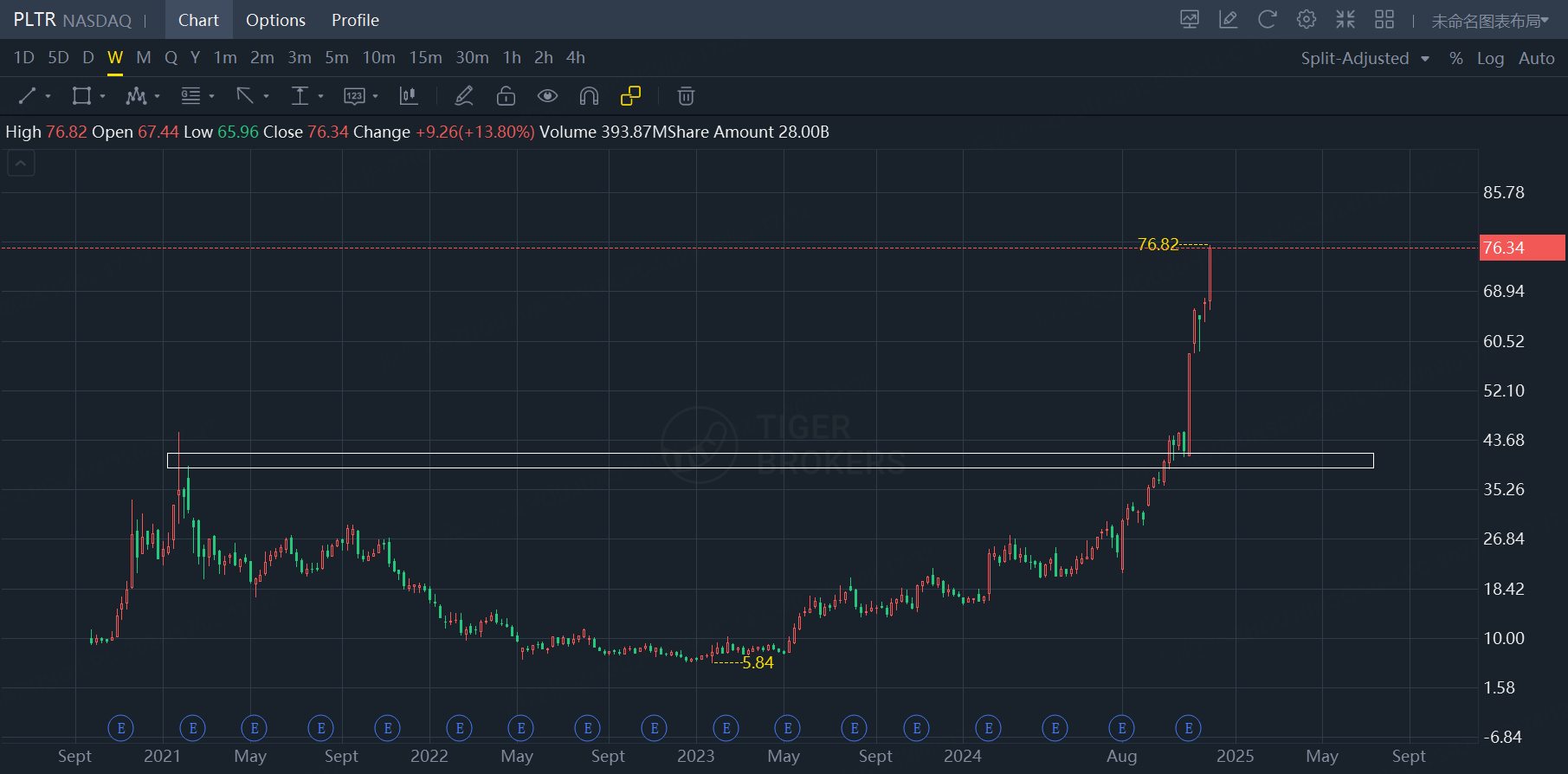Expand the rectangle tool dropdown arrow

tap(102, 97)
